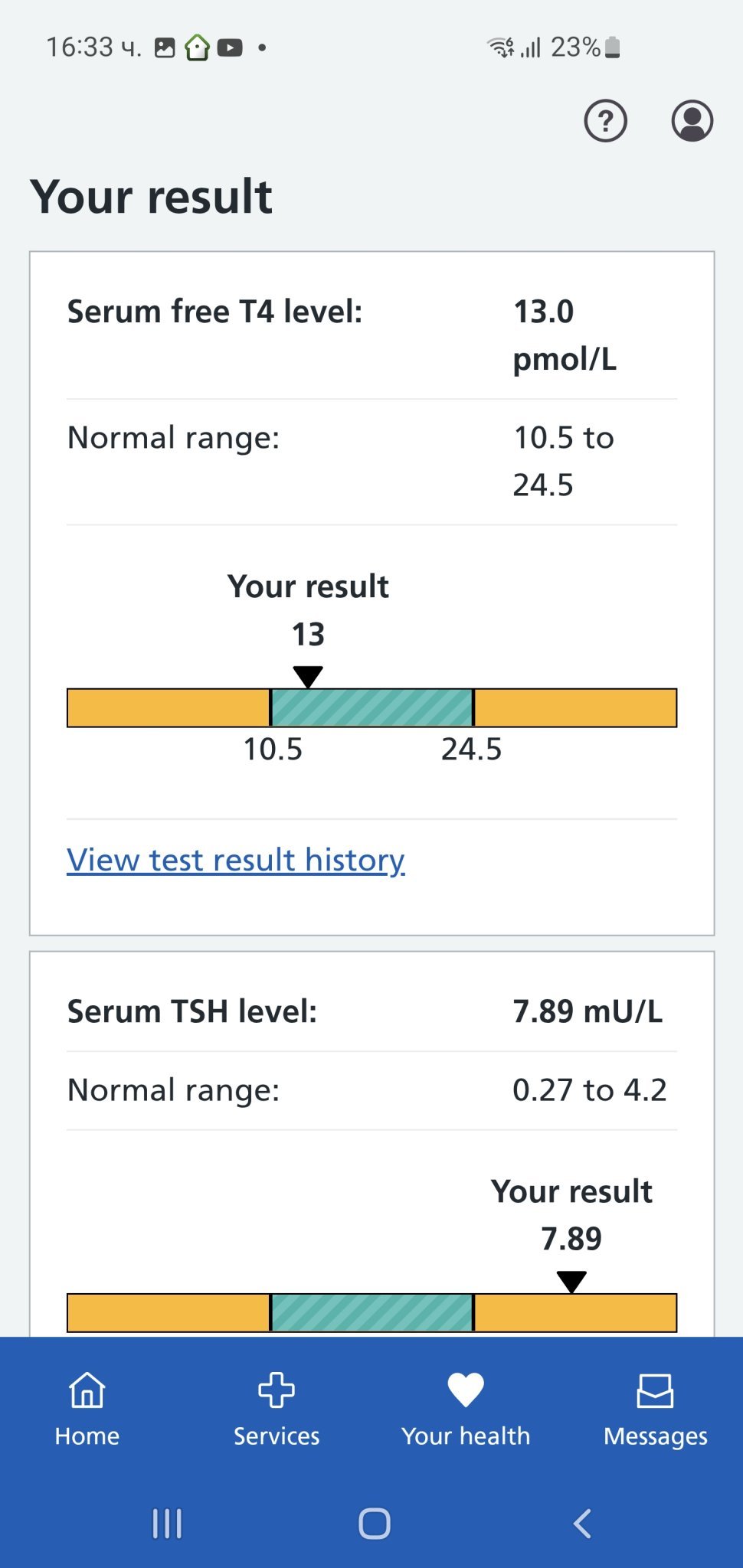Tap the Serum TSH level heading

(191, 1011)
